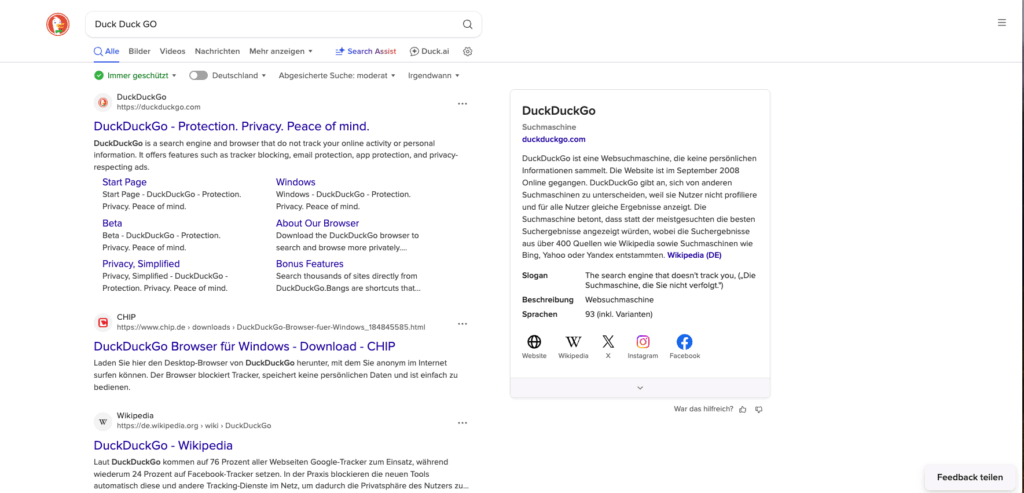1024x493 pixels.
Task: Expand the DuckDuckGo info panel chevron
Action: 640,387
